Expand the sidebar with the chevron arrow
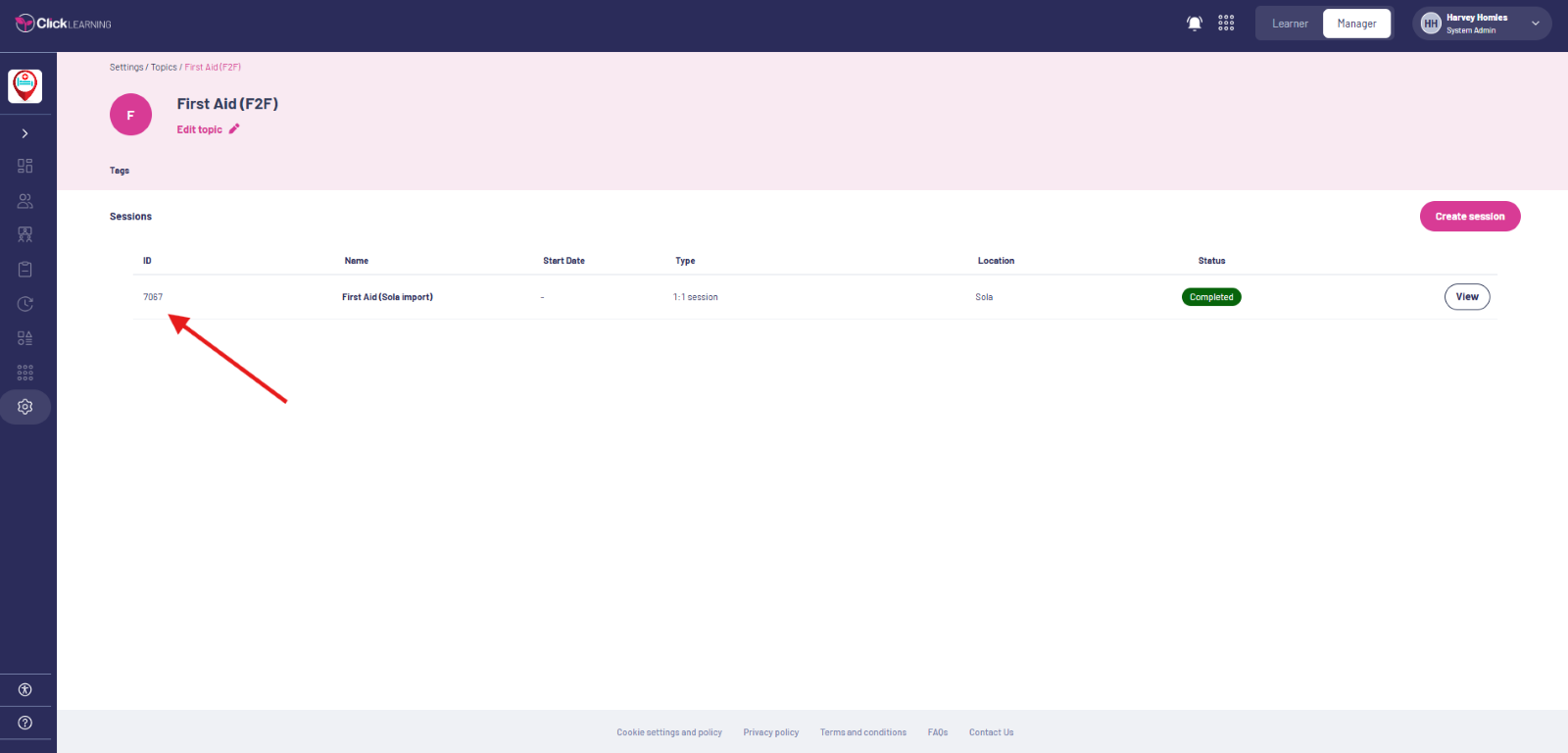The width and height of the screenshot is (1568, 753). pos(25,133)
